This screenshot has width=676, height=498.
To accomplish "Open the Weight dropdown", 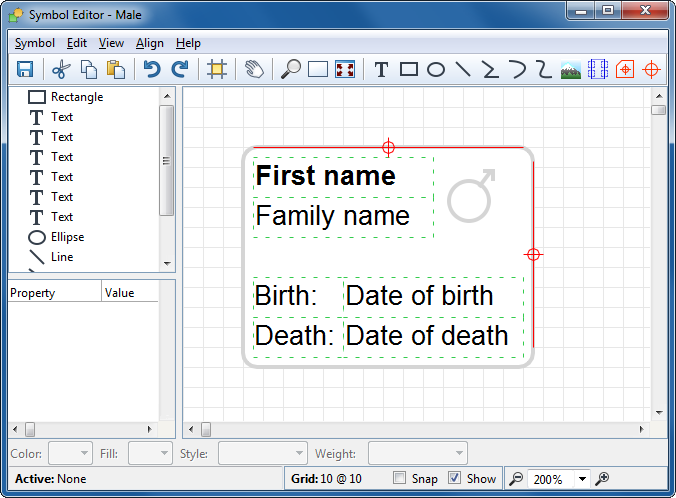I will point(417,453).
